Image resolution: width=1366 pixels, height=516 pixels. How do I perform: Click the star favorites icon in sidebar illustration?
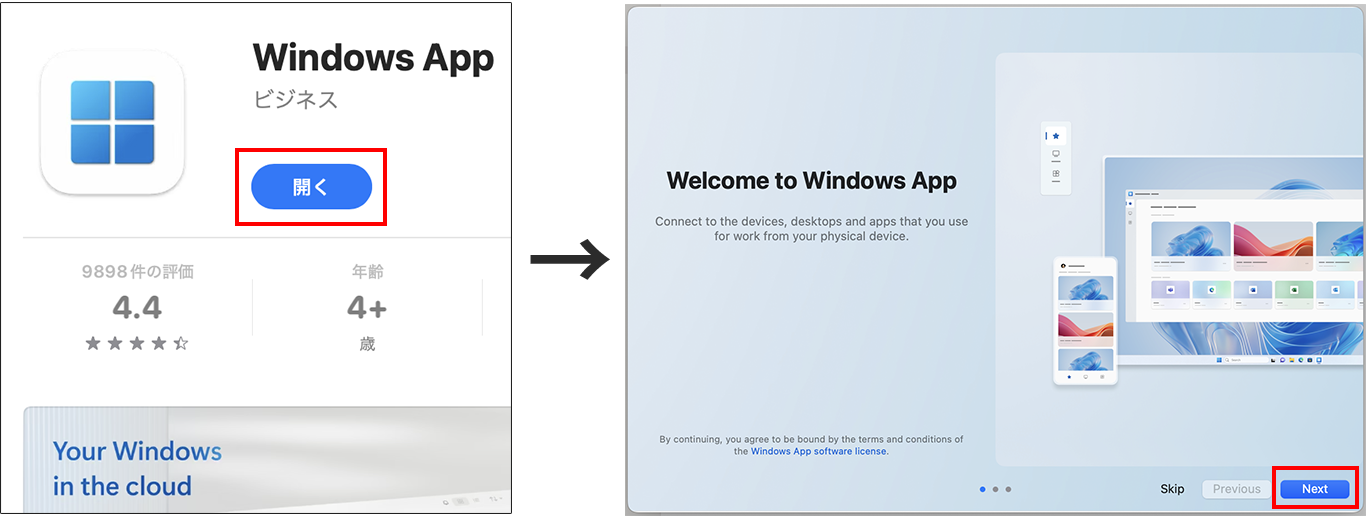pyautogui.click(x=1055, y=136)
